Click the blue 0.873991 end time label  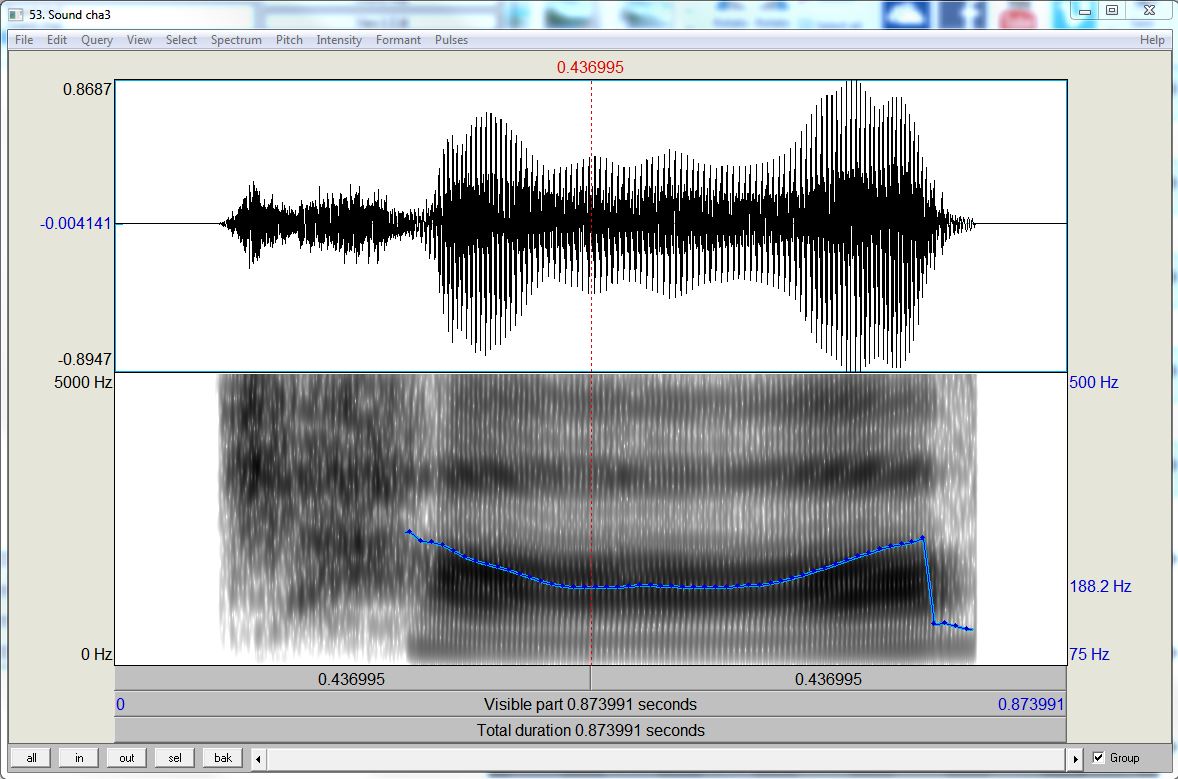click(x=1031, y=705)
